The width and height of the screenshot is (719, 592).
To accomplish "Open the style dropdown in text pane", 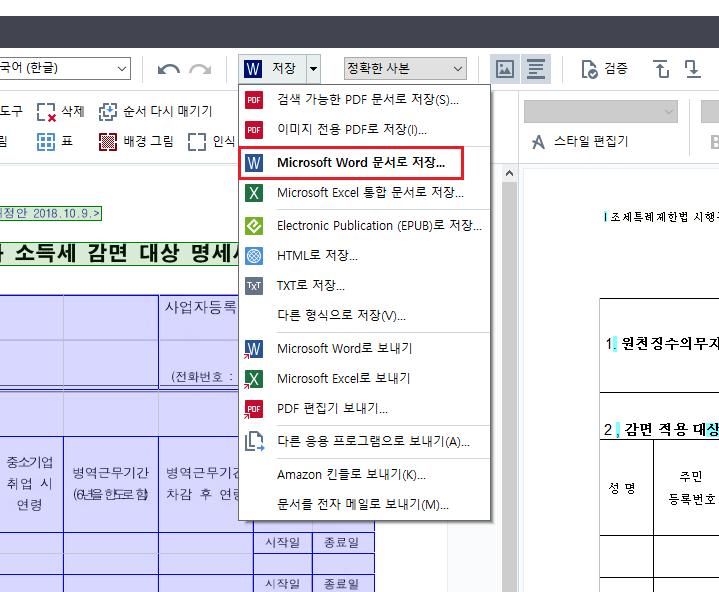I will pos(601,112).
